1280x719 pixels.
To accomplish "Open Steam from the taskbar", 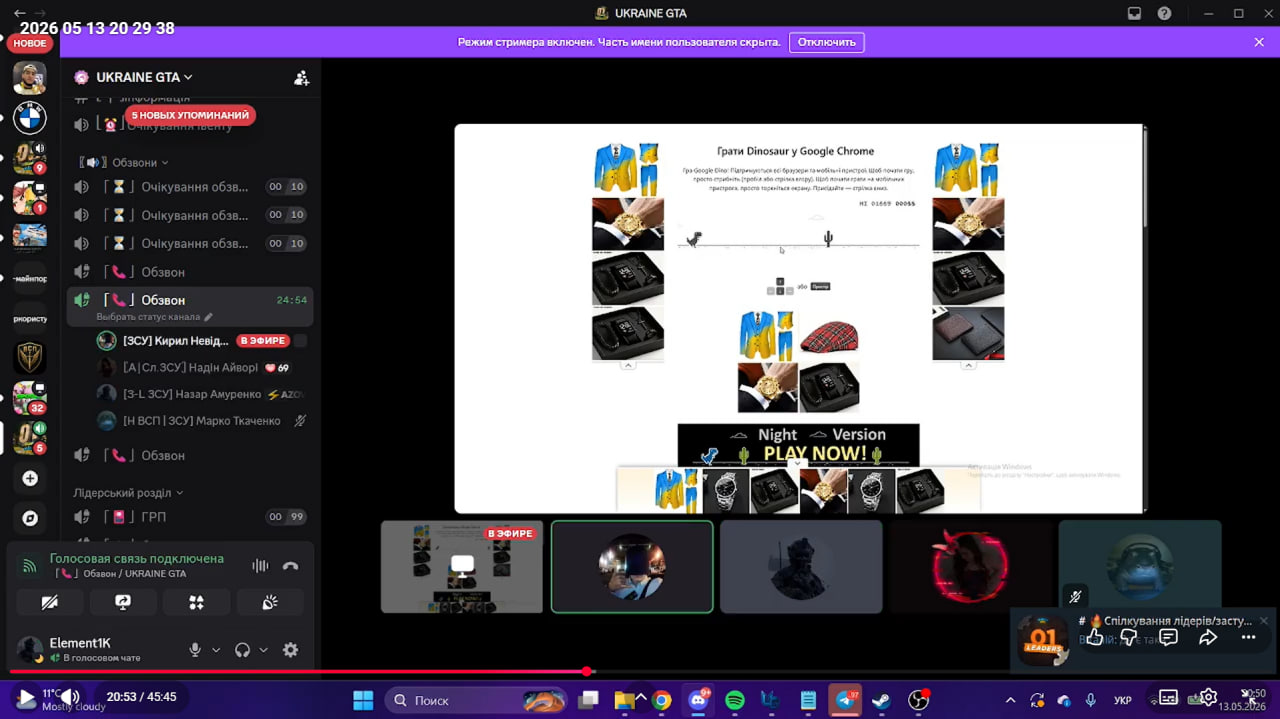I will pos(881,701).
